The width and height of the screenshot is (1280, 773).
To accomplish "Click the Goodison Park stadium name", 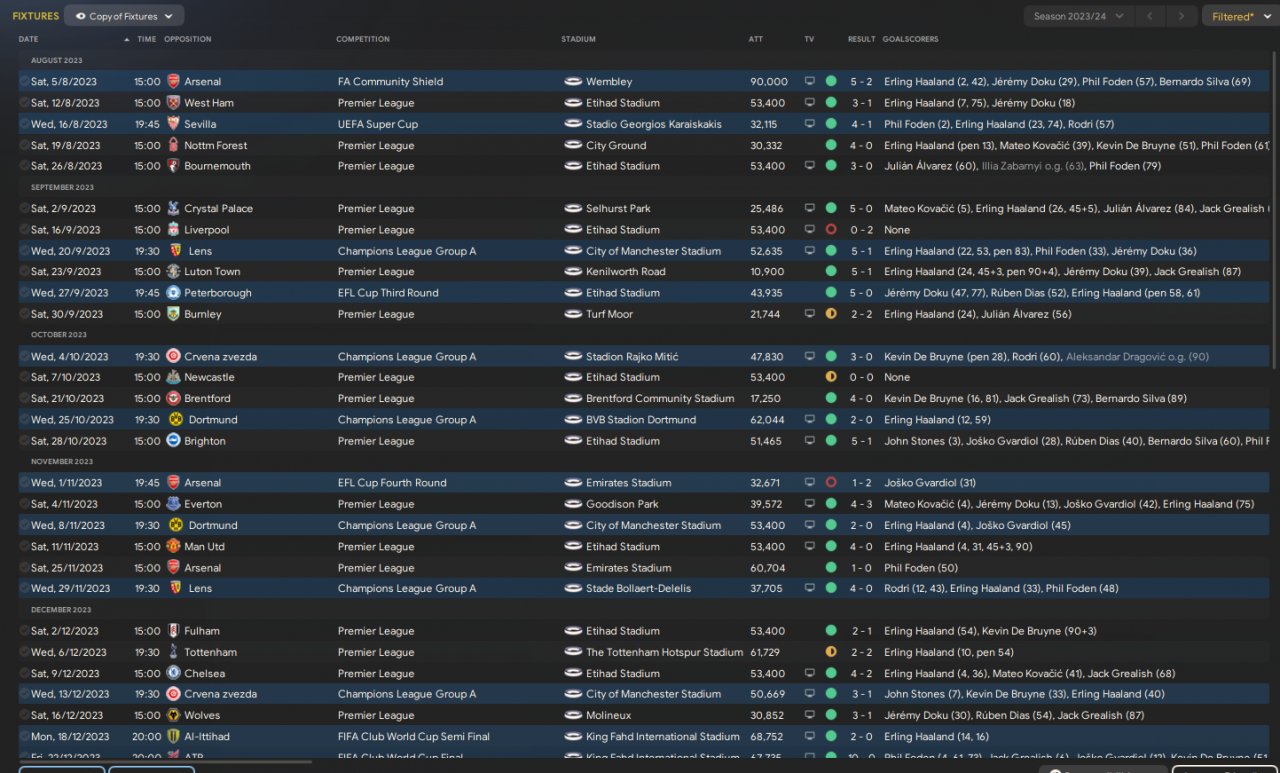I will tap(622, 505).
